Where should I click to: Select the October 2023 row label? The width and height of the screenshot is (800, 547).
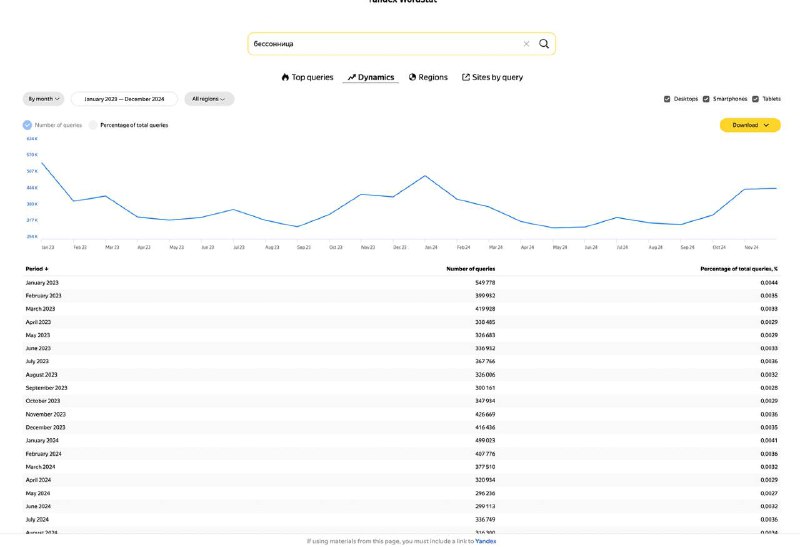click(43, 401)
